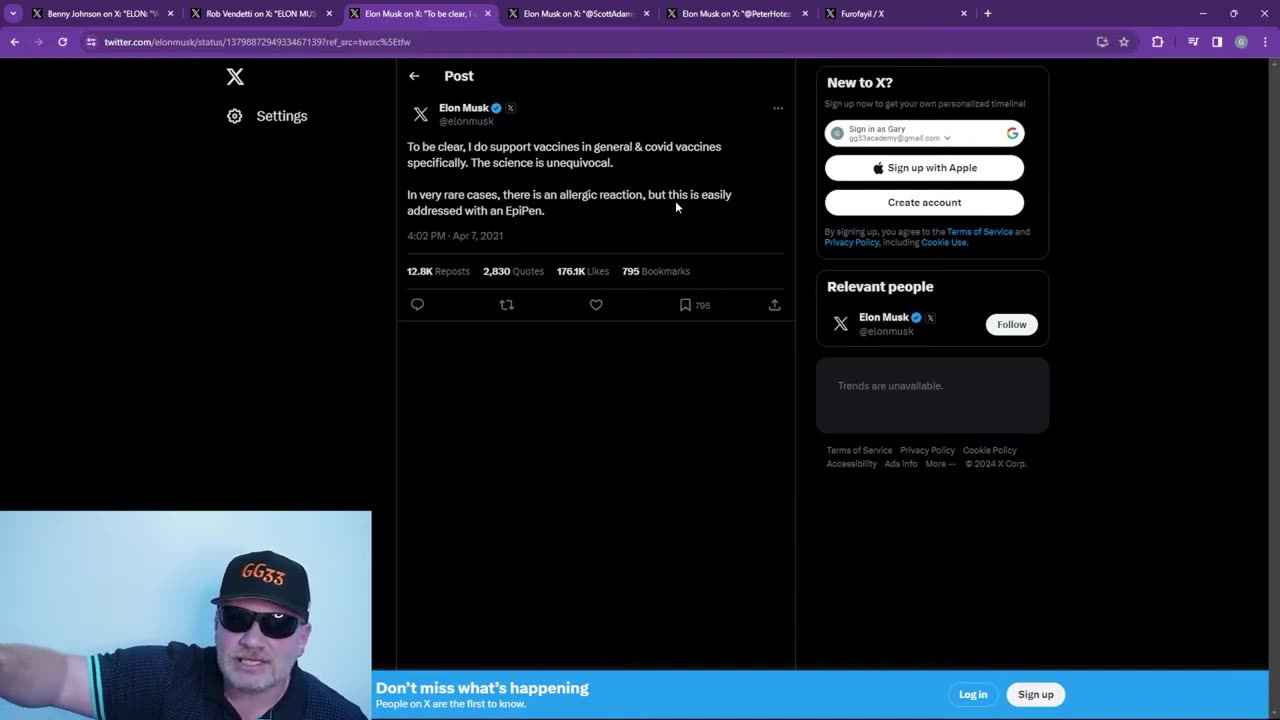Switch to Elon Musk @ScottAdams tab
The width and height of the screenshot is (1280, 720).
point(578,14)
